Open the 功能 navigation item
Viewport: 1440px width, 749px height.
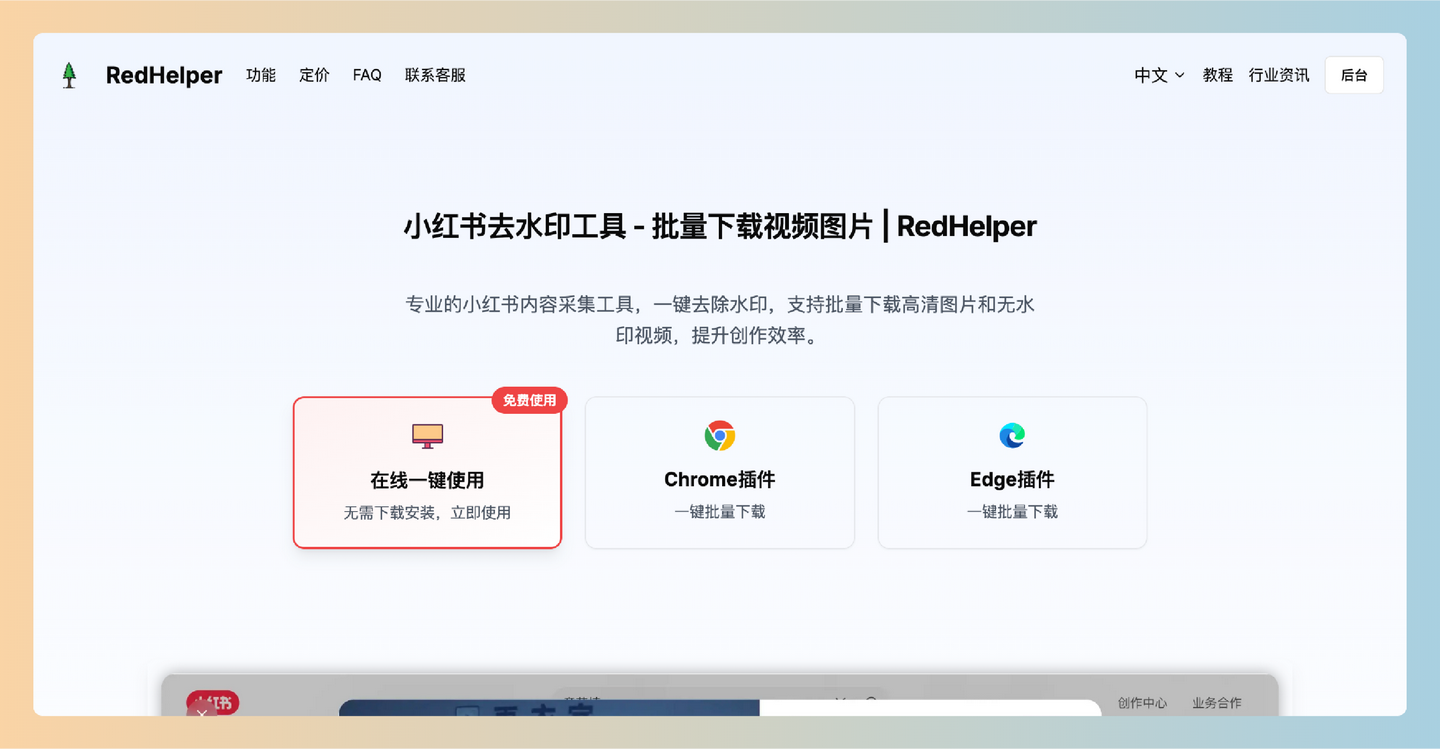[261, 75]
